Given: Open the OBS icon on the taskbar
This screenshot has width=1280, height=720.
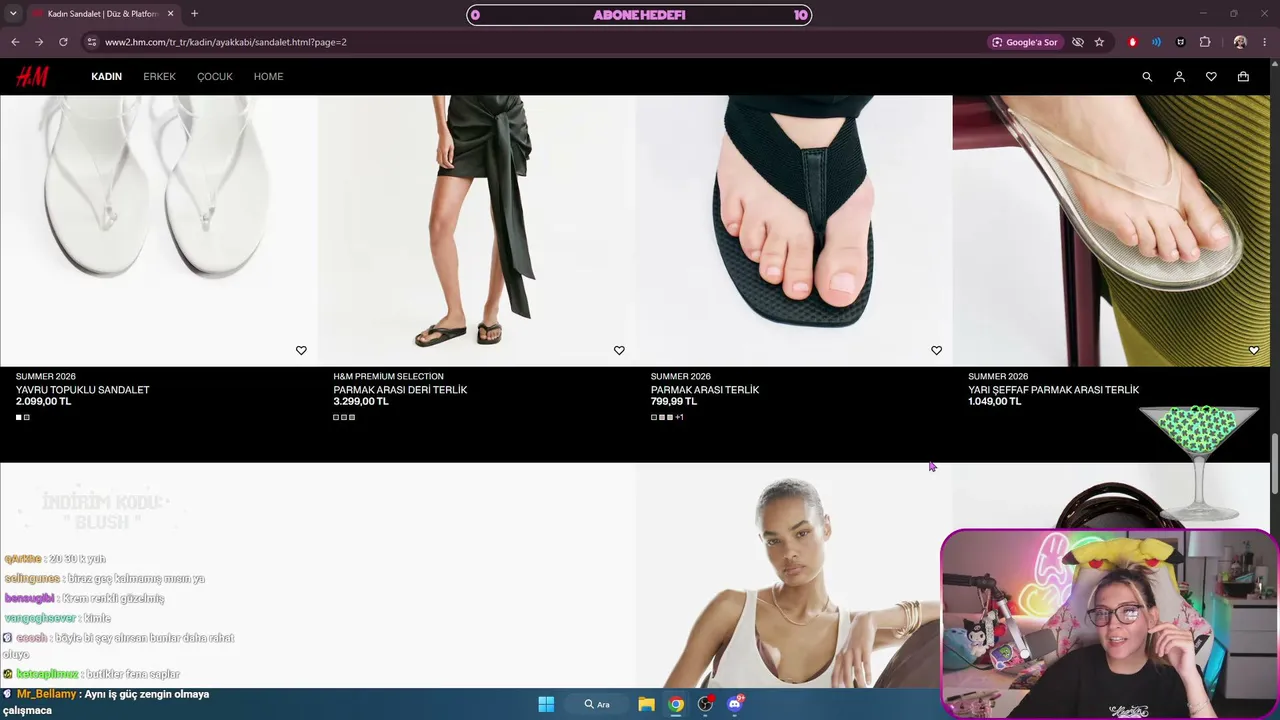Looking at the screenshot, I should coord(706,704).
